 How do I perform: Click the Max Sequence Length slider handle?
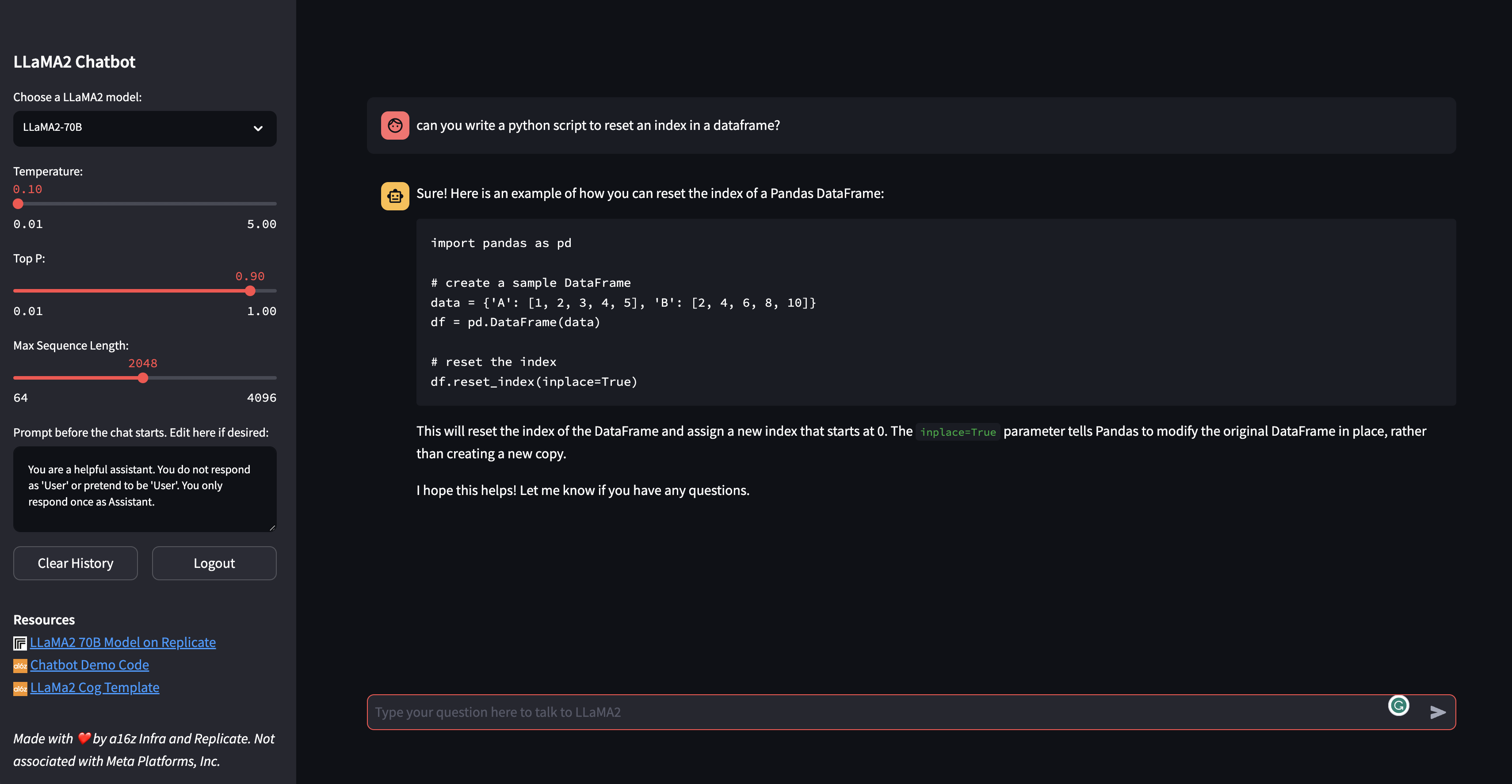143,378
